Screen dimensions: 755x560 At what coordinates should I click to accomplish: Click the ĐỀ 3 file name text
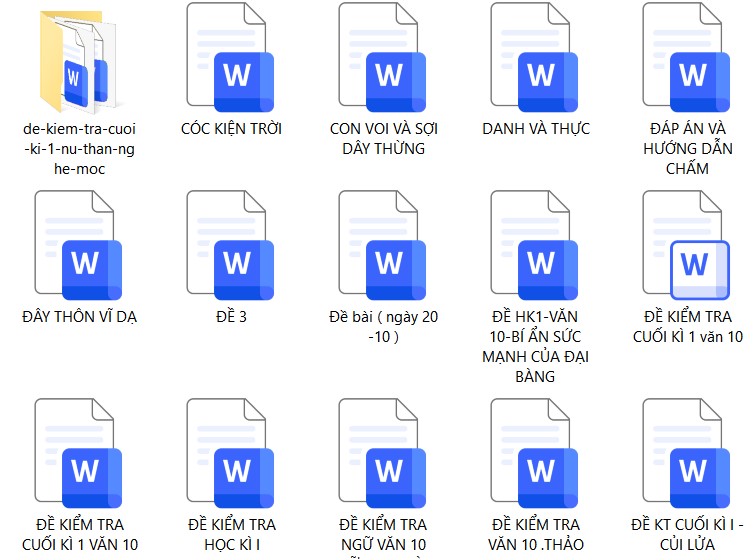(231, 317)
